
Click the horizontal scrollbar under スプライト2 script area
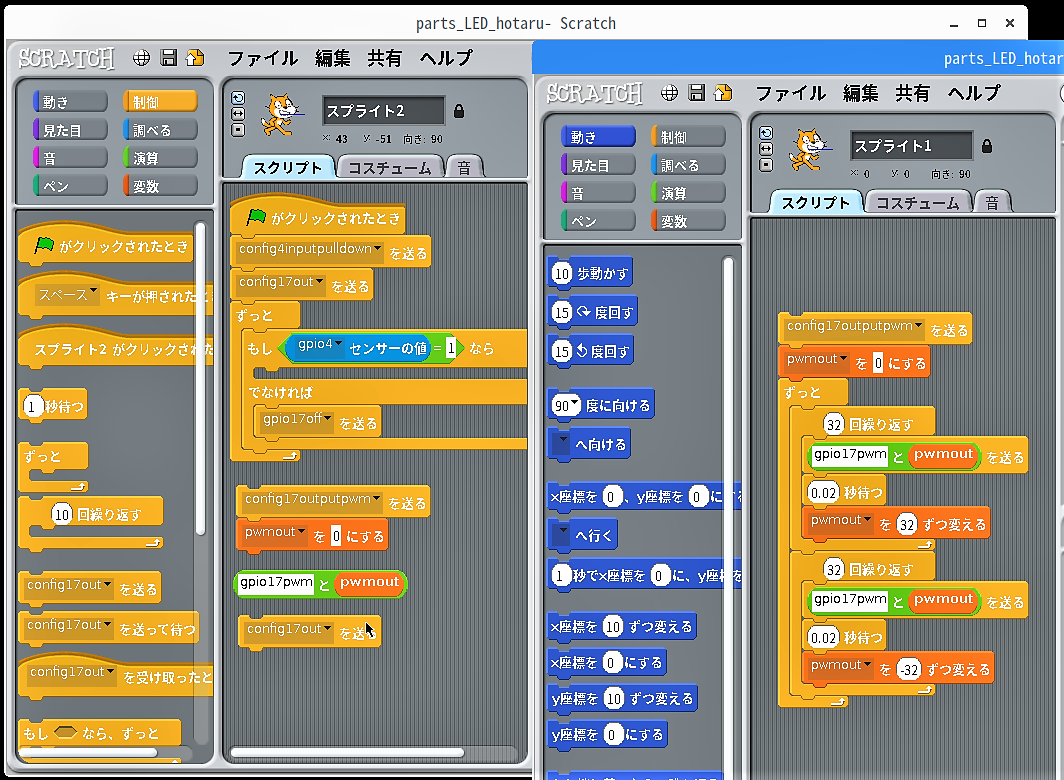click(x=347, y=752)
